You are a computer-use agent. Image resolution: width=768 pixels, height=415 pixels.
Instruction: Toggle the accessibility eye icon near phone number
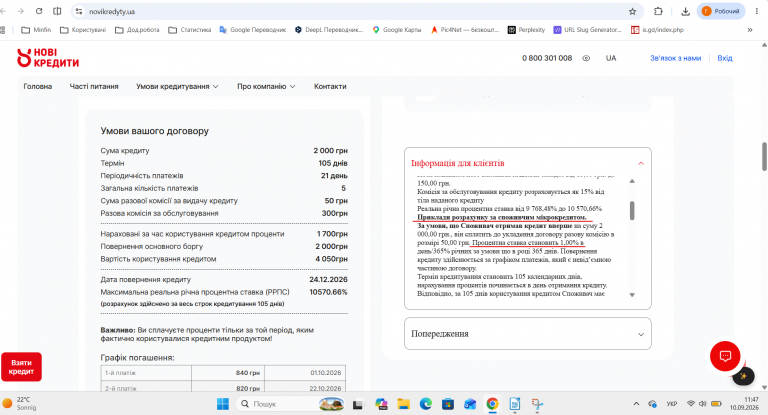point(586,58)
